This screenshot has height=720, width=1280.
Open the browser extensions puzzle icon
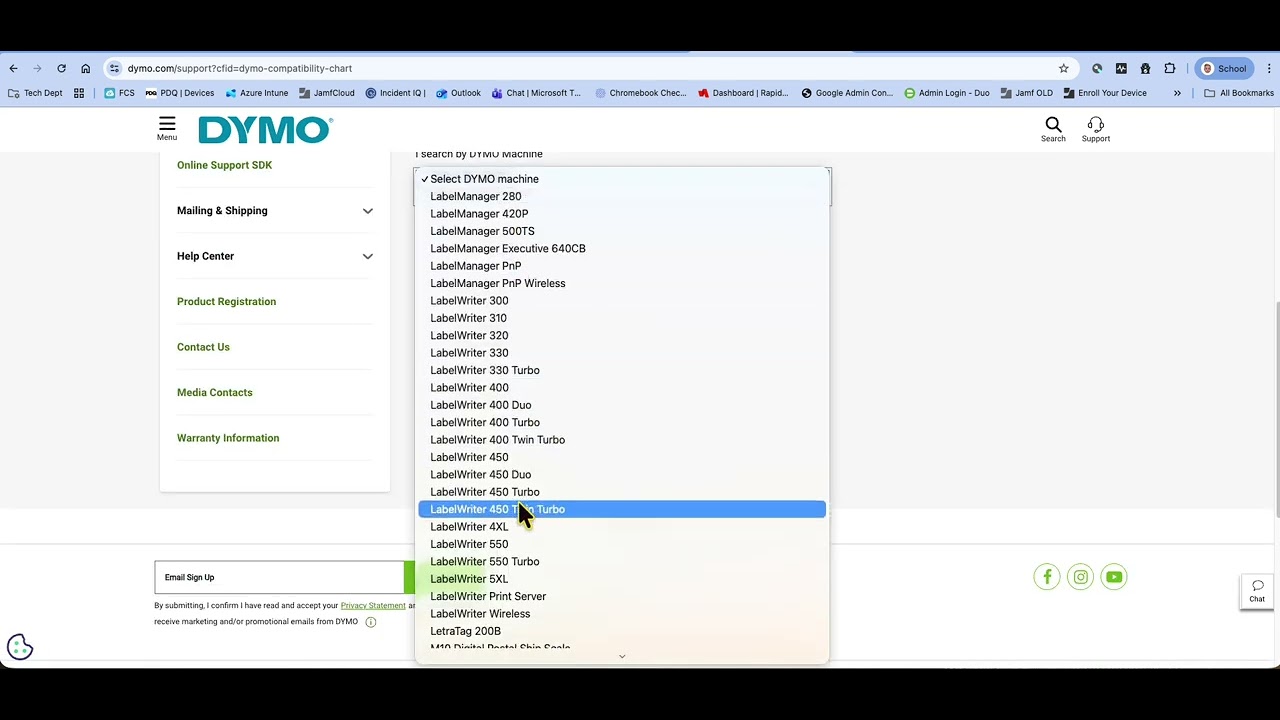[x=1170, y=68]
